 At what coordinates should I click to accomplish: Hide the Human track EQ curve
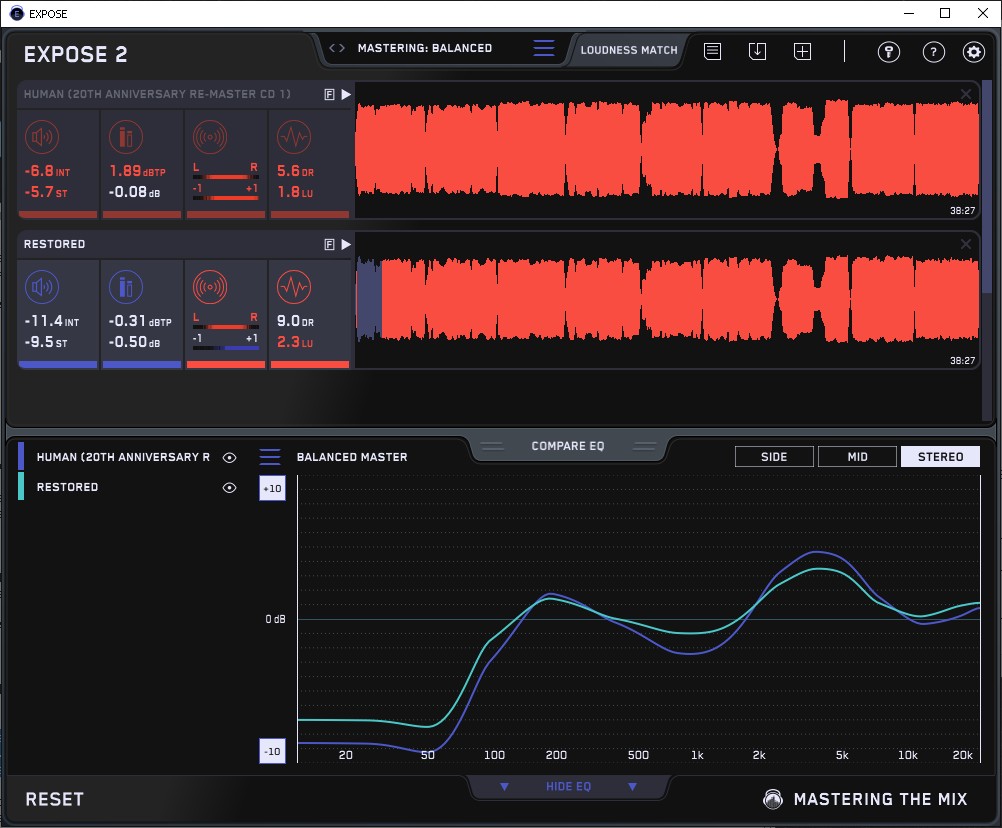coord(230,458)
